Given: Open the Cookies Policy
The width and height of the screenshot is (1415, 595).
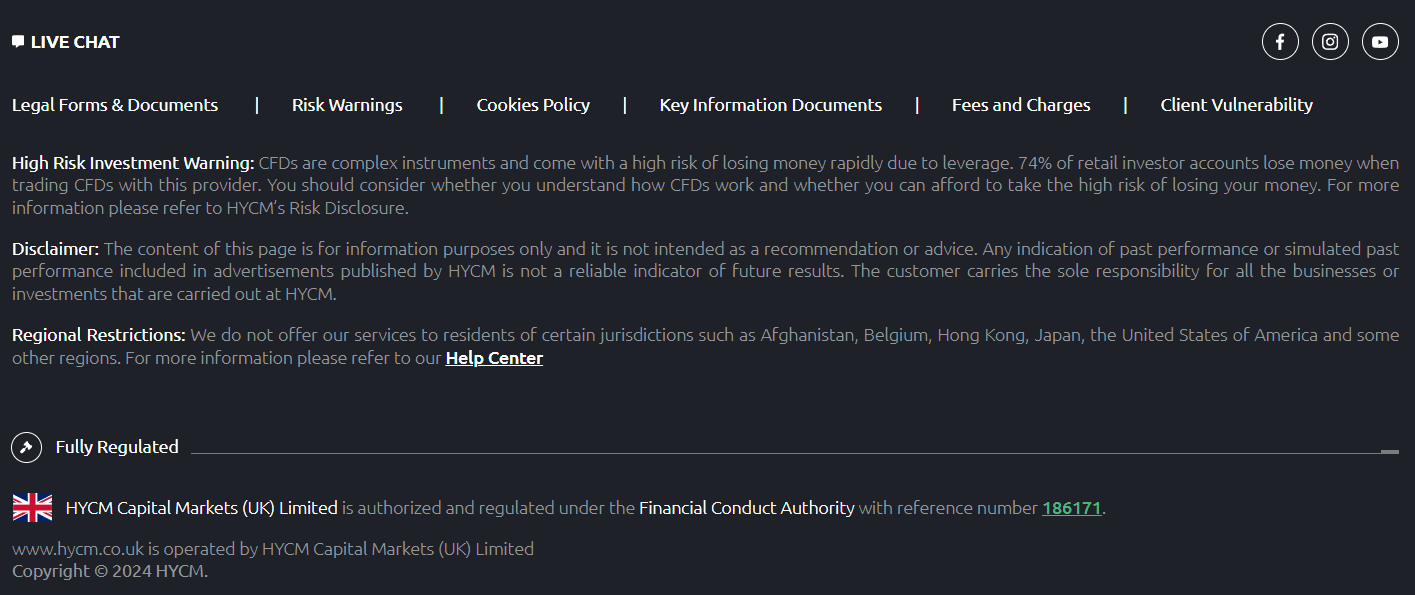Looking at the screenshot, I should pos(533,104).
